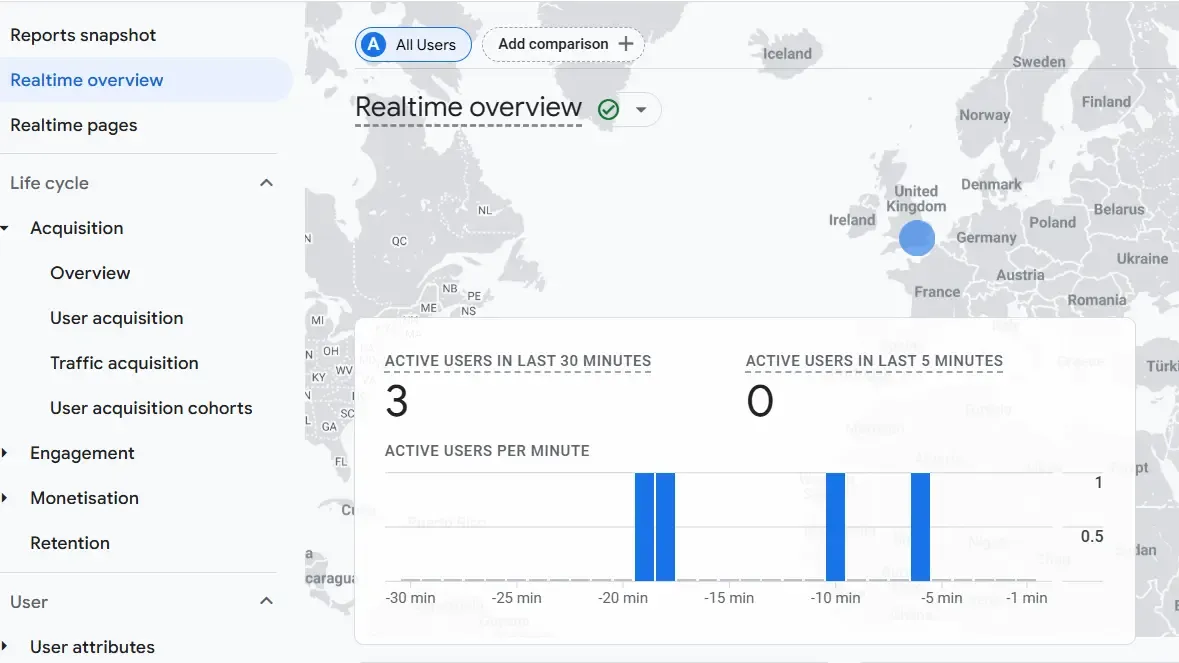The width and height of the screenshot is (1179, 663).
Task: Open the User acquisition report
Action: 116,318
